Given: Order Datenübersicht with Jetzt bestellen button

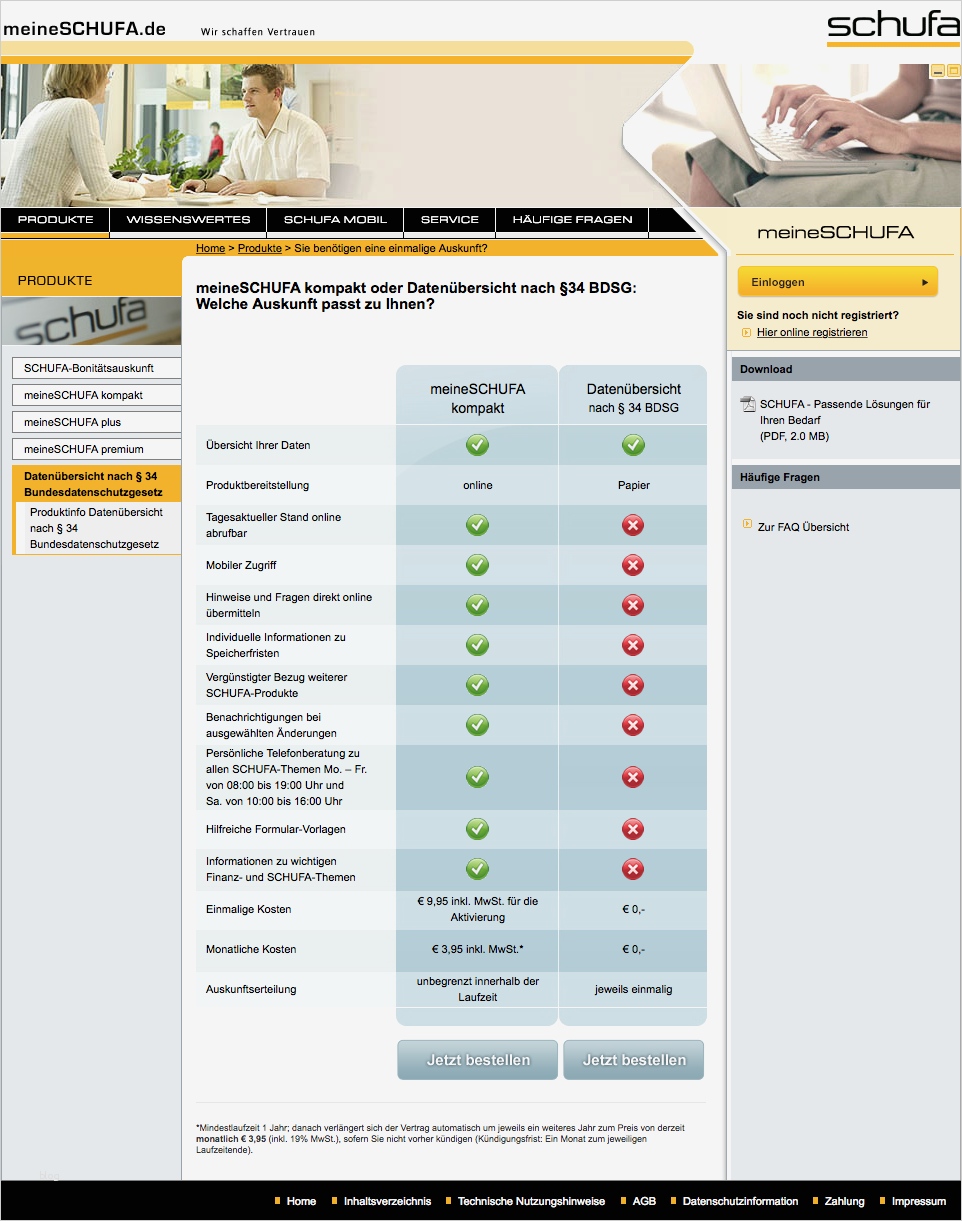Looking at the screenshot, I should pos(634,1060).
